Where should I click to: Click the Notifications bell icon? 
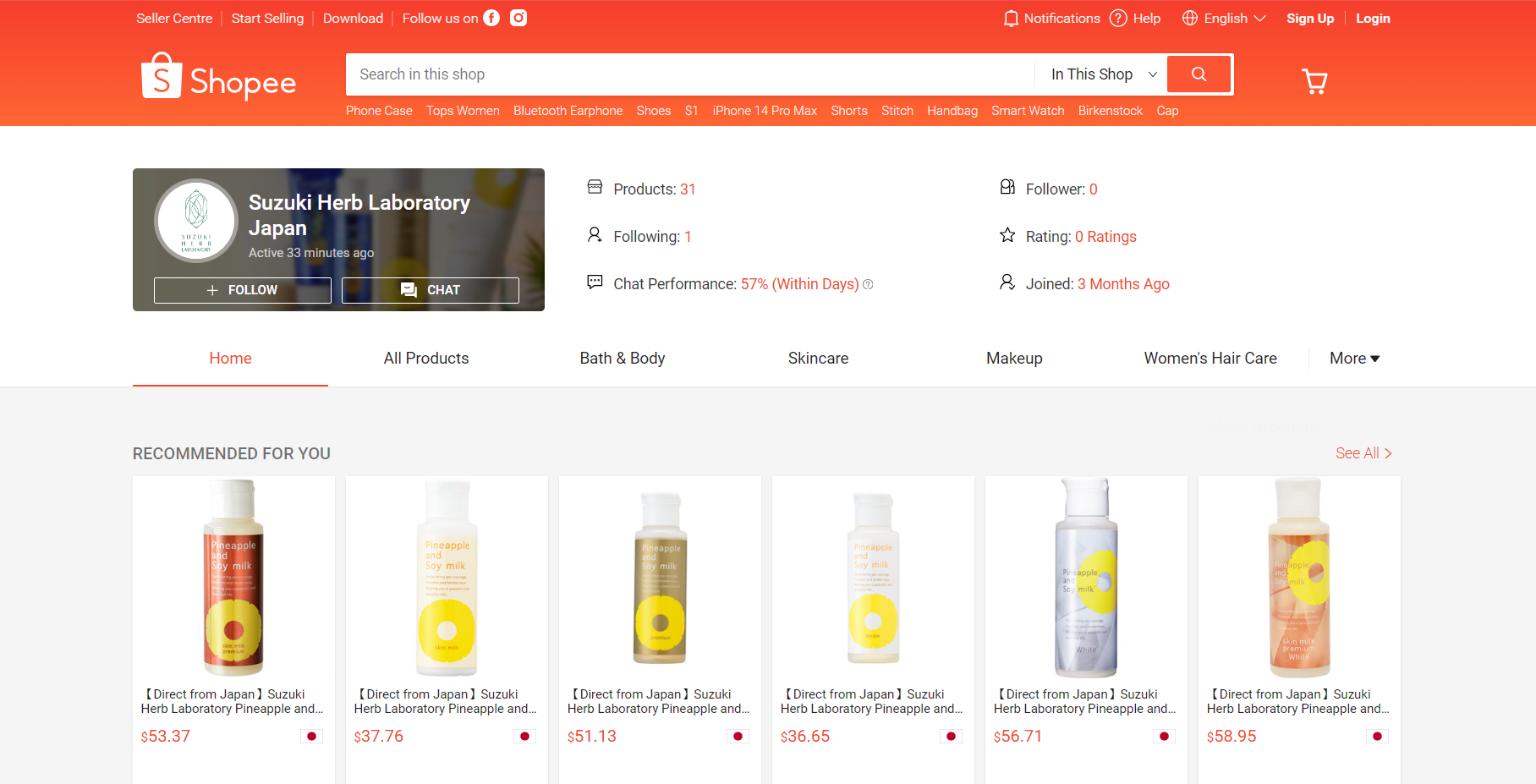pos(1011,19)
